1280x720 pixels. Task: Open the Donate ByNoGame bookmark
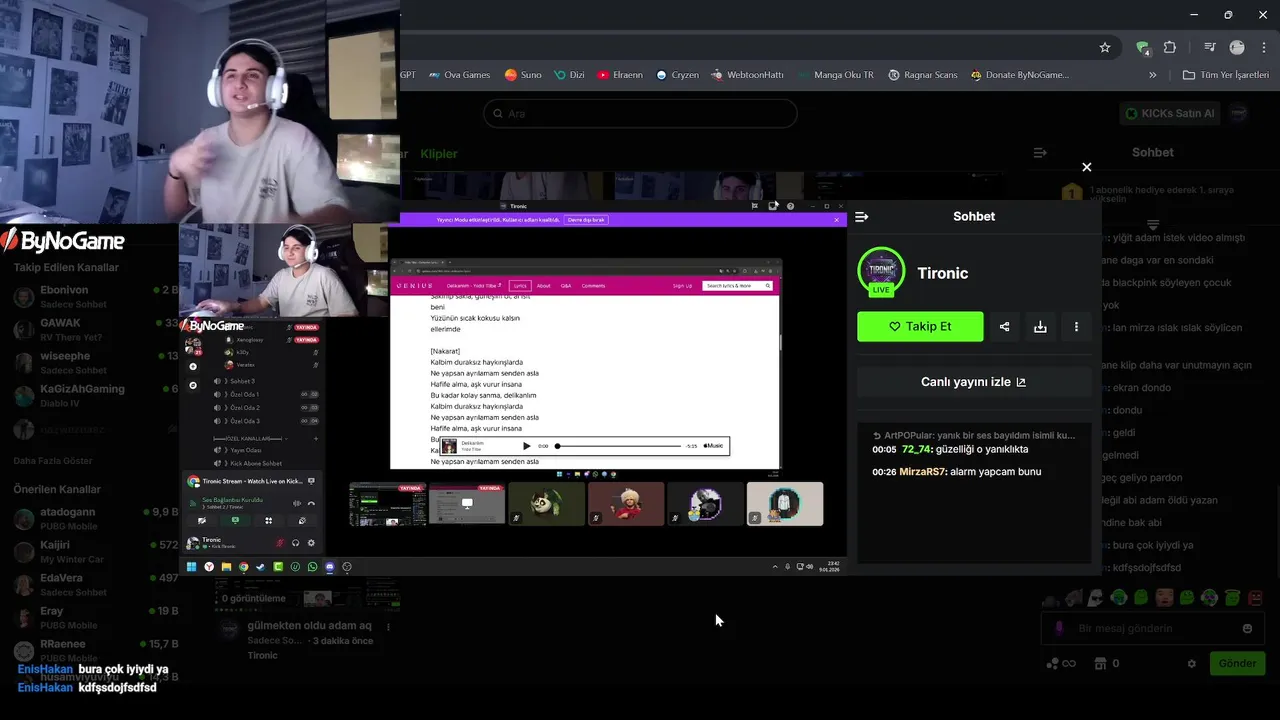(1020, 75)
